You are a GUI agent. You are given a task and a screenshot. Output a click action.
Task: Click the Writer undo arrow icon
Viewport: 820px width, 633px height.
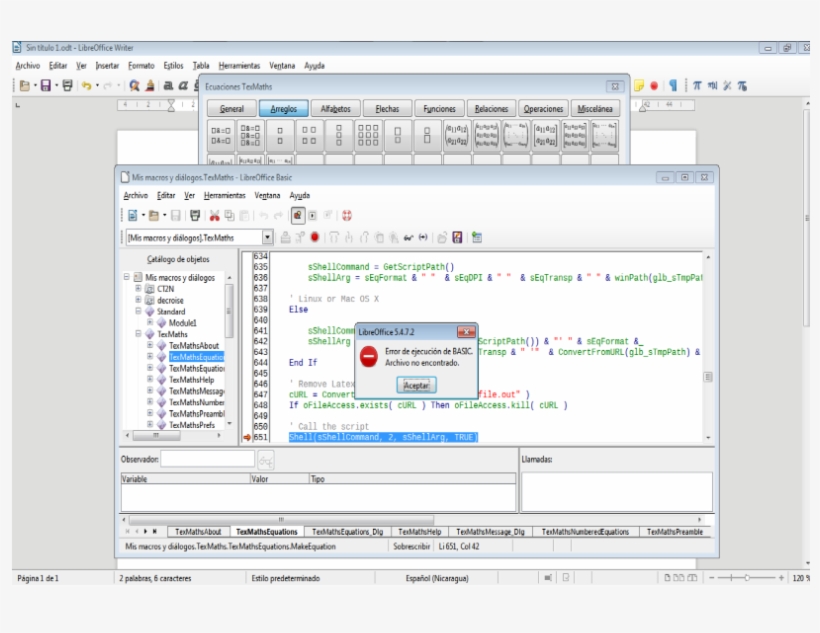(x=87, y=86)
